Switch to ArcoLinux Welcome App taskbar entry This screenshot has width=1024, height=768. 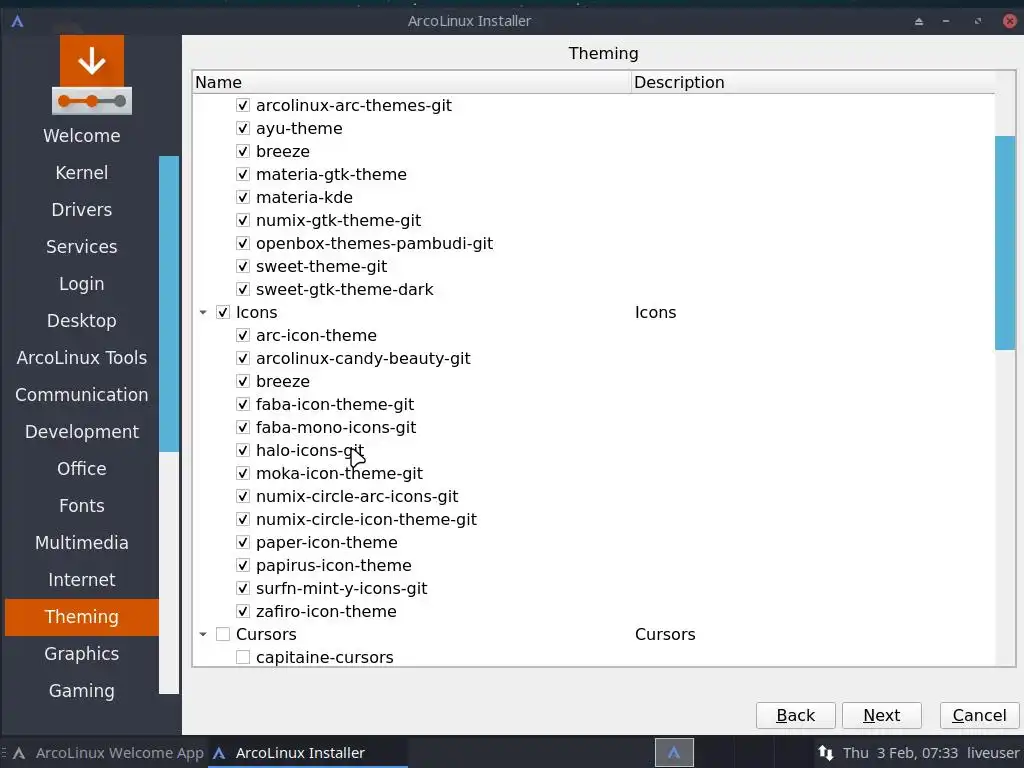click(108, 752)
